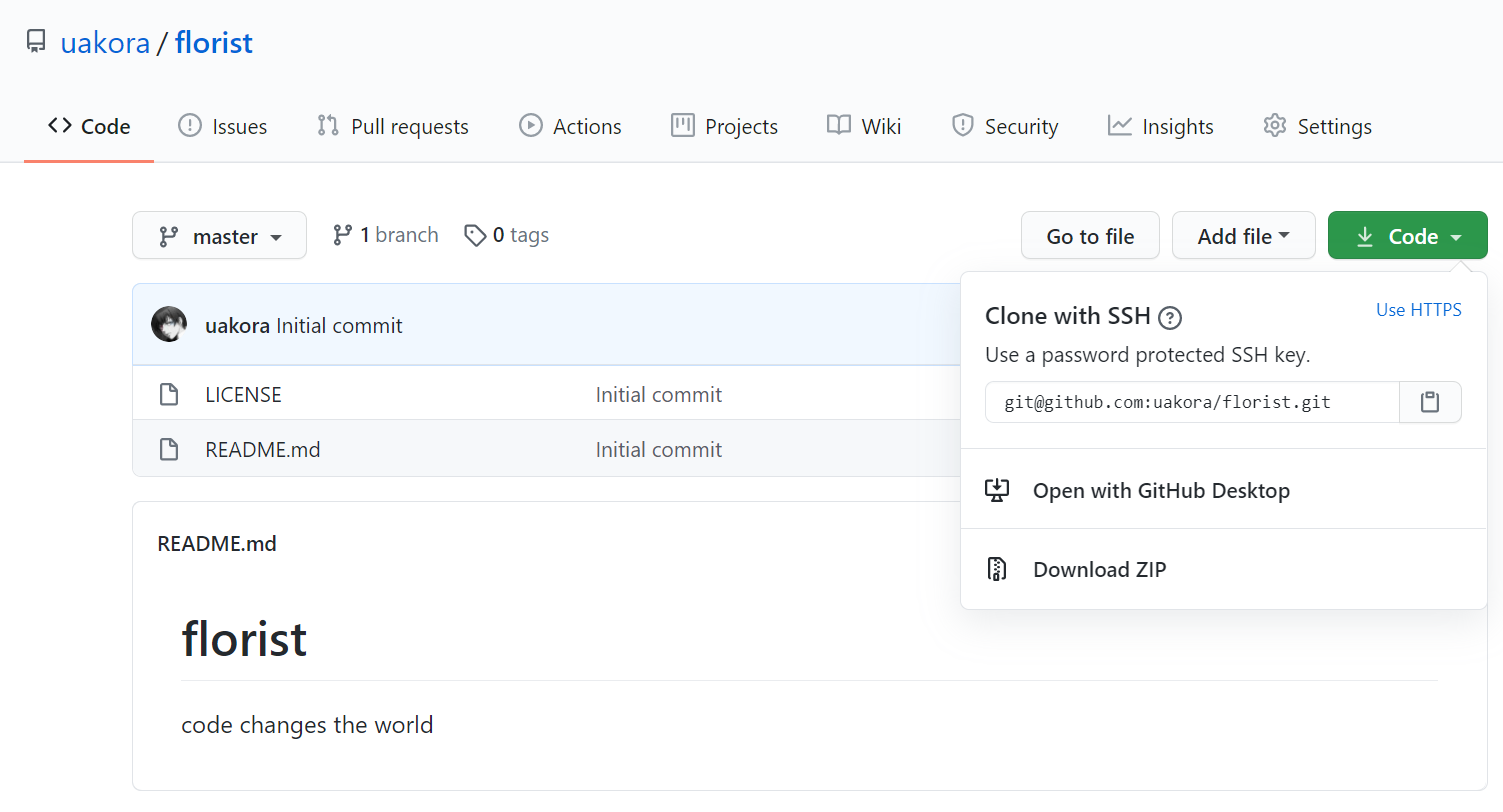Image resolution: width=1503 pixels, height=812 pixels.
Task: Open Initial commit message in header row
Action: 339,326
